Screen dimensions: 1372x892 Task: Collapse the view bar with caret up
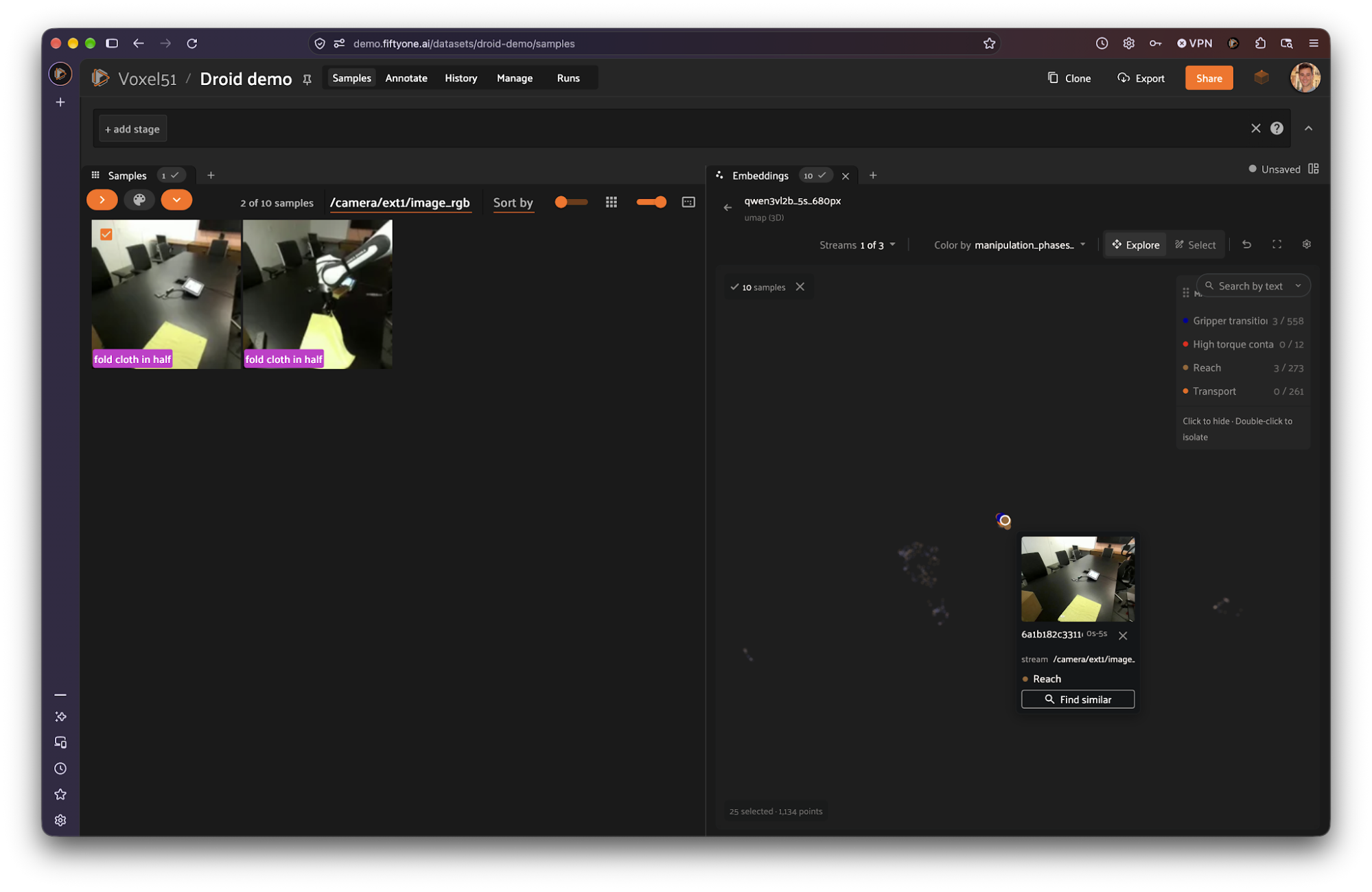tap(1308, 128)
